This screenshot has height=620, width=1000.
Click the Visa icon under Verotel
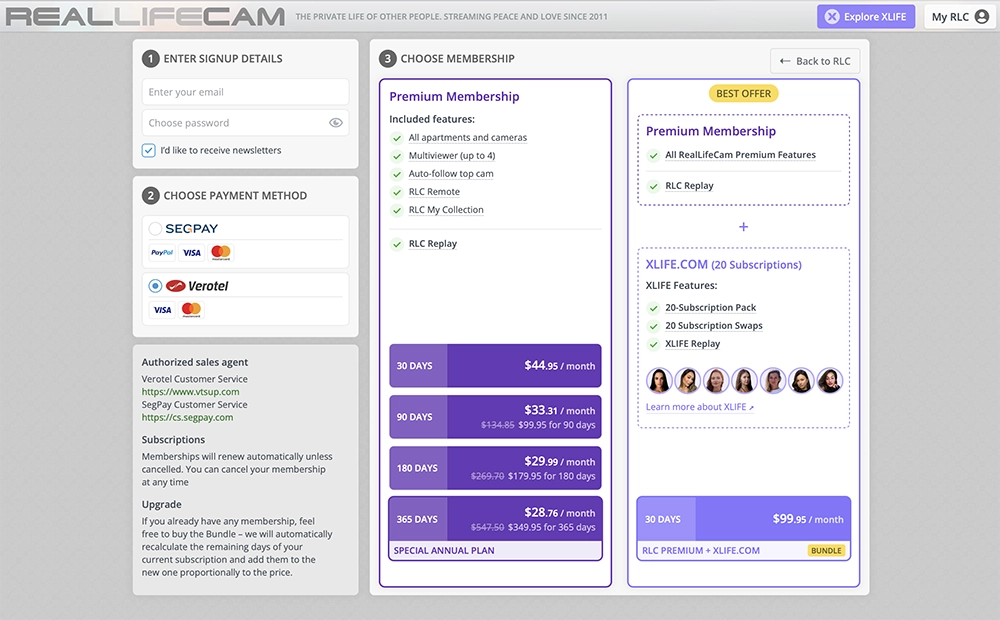(162, 310)
